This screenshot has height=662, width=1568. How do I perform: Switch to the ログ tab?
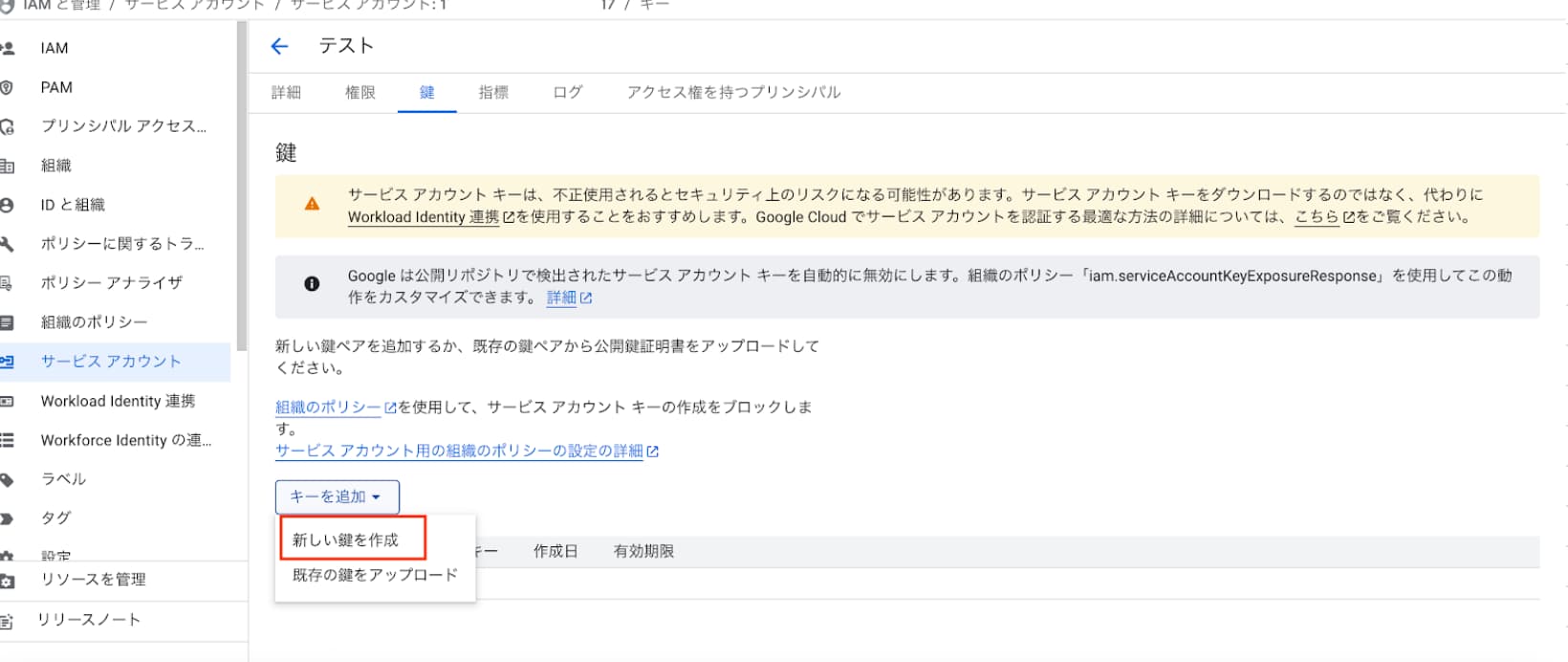point(567,93)
